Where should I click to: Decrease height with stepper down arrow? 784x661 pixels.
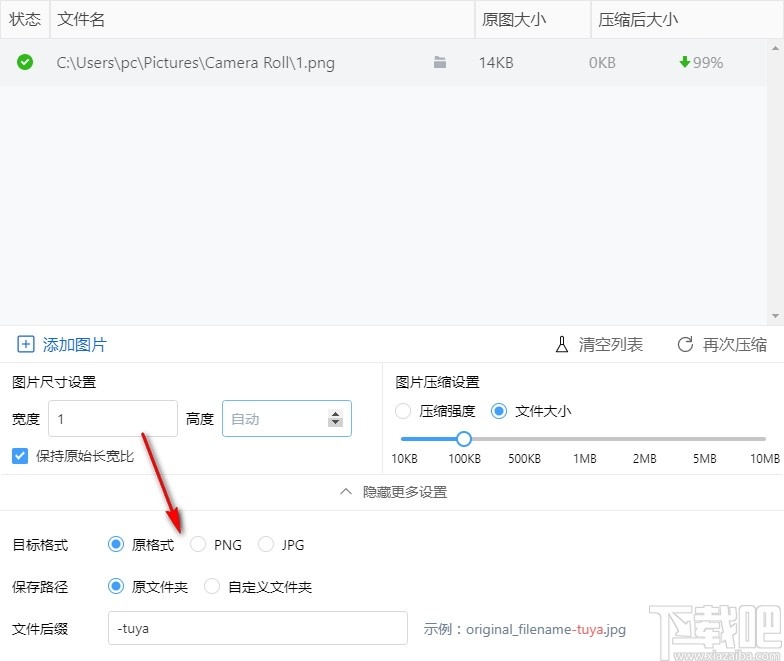(336, 423)
